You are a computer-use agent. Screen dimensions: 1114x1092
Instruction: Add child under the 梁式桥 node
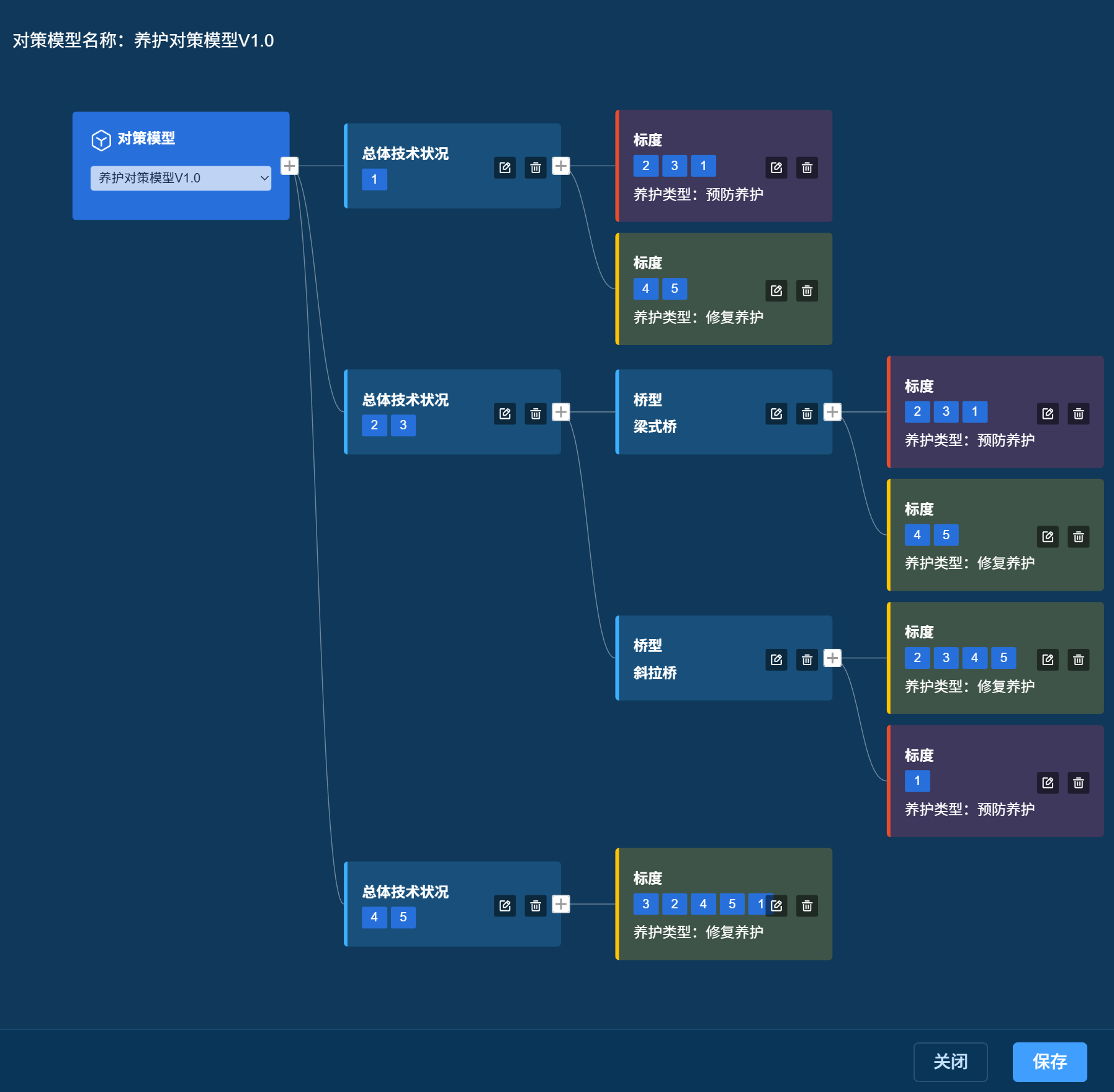(x=832, y=412)
